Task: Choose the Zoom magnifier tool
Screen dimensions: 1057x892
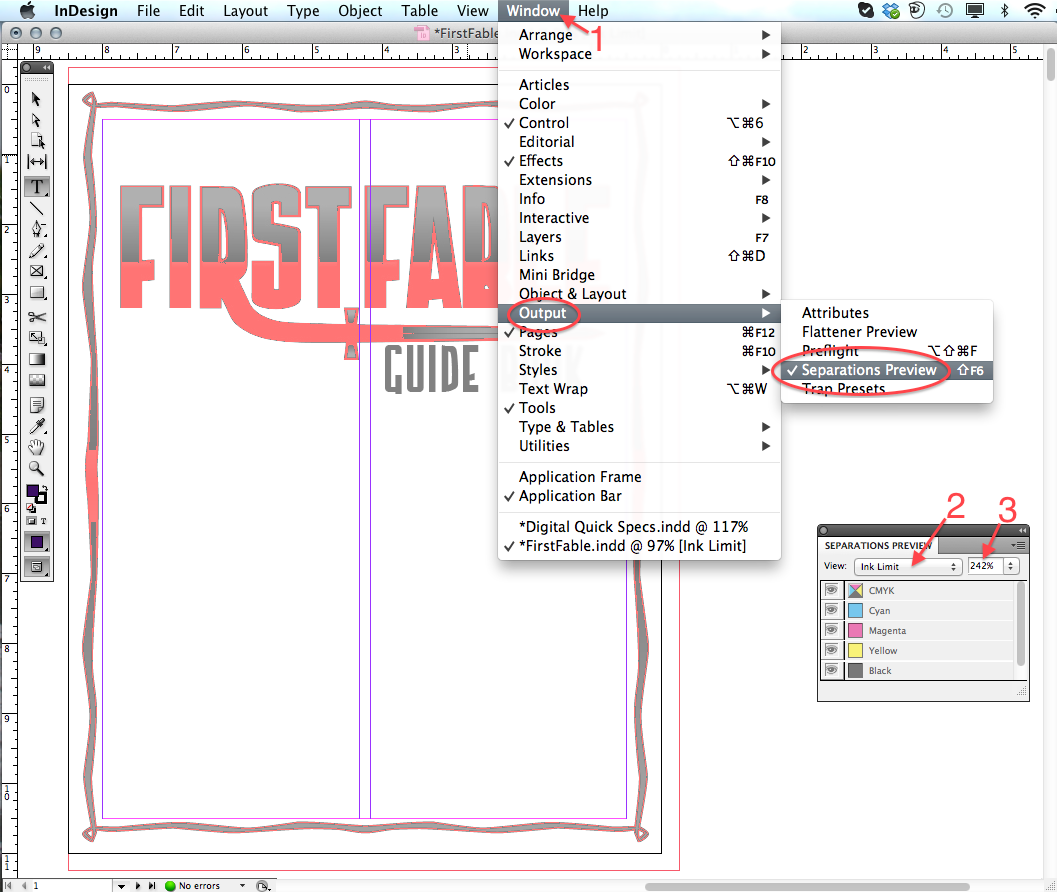Action: click(x=37, y=468)
